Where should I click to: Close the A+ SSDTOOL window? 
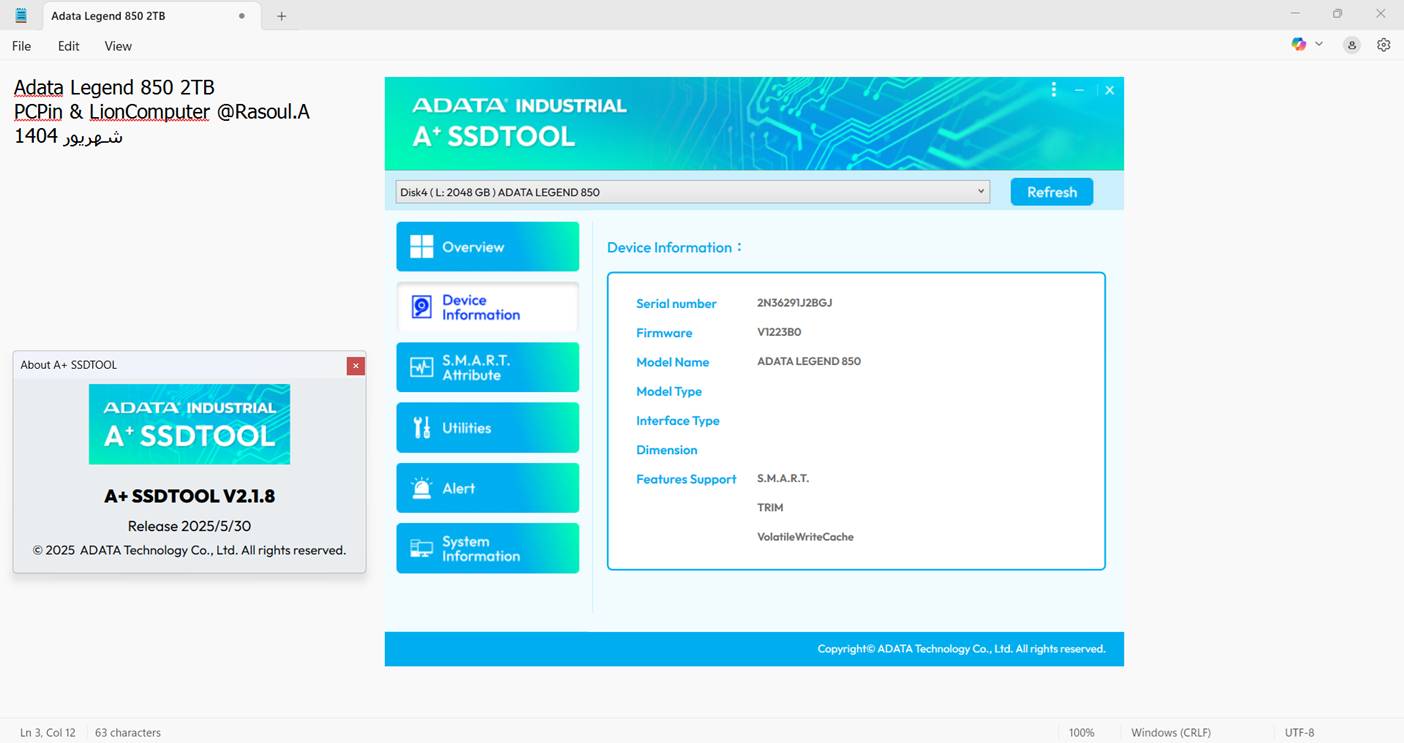click(1109, 90)
